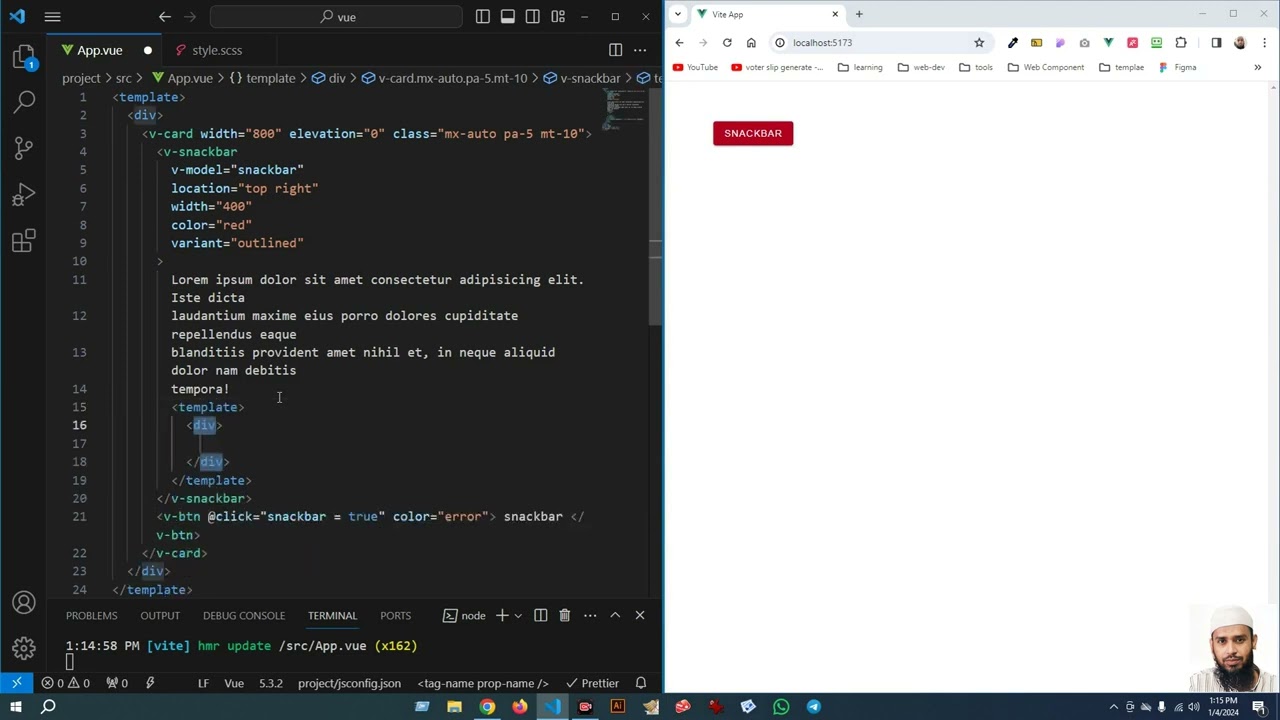Open Source Control in activity bar
The width and height of the screenshot is (1280, 720).
point(24,148)
